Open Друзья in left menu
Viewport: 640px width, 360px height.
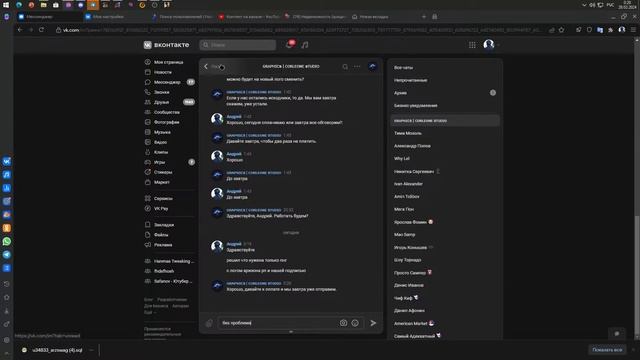[x=162, y=102]
